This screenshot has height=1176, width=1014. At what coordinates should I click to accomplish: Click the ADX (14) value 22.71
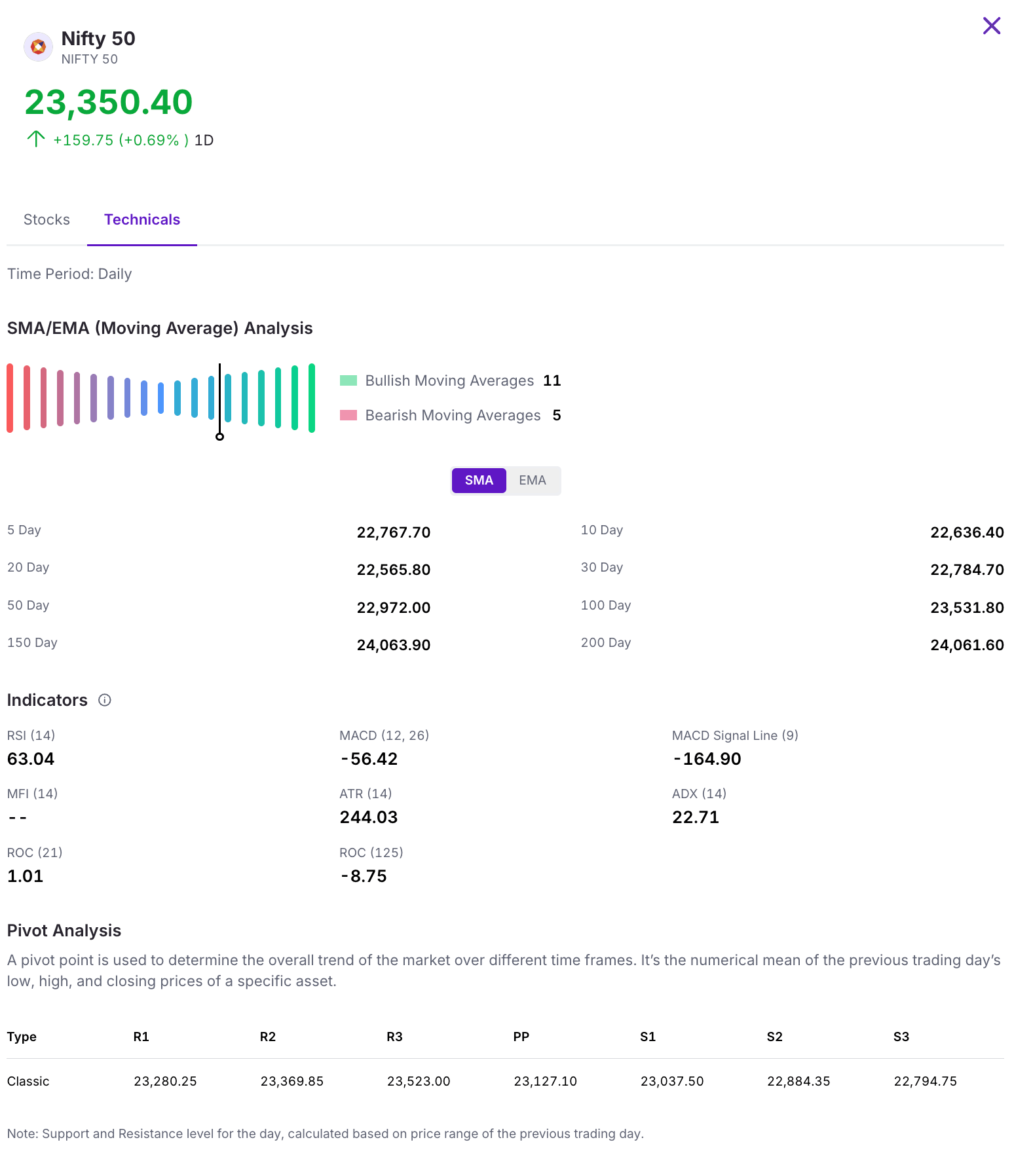tap(696, 818)
